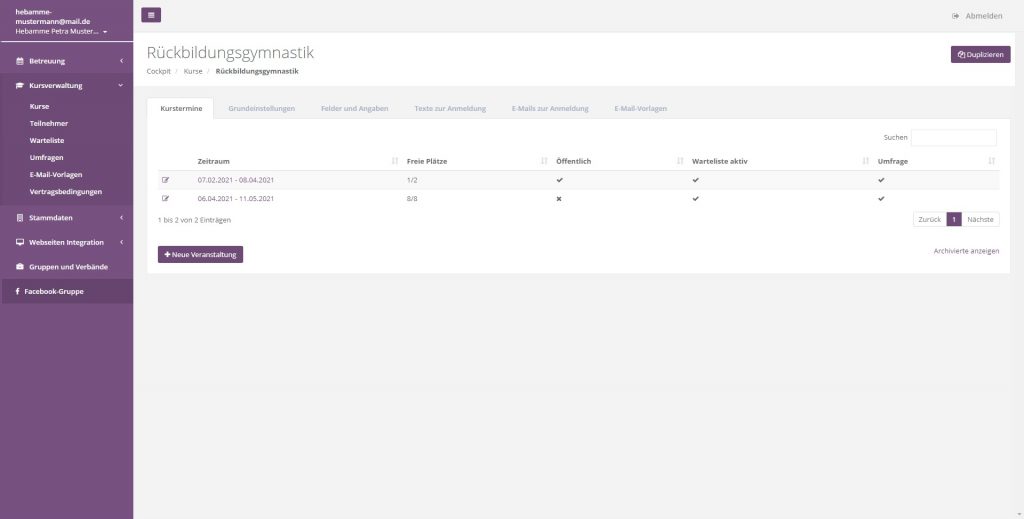Sort by Freie Plätze column icon
Viewport: 1024px width, 519px height.
pos(544,161)
